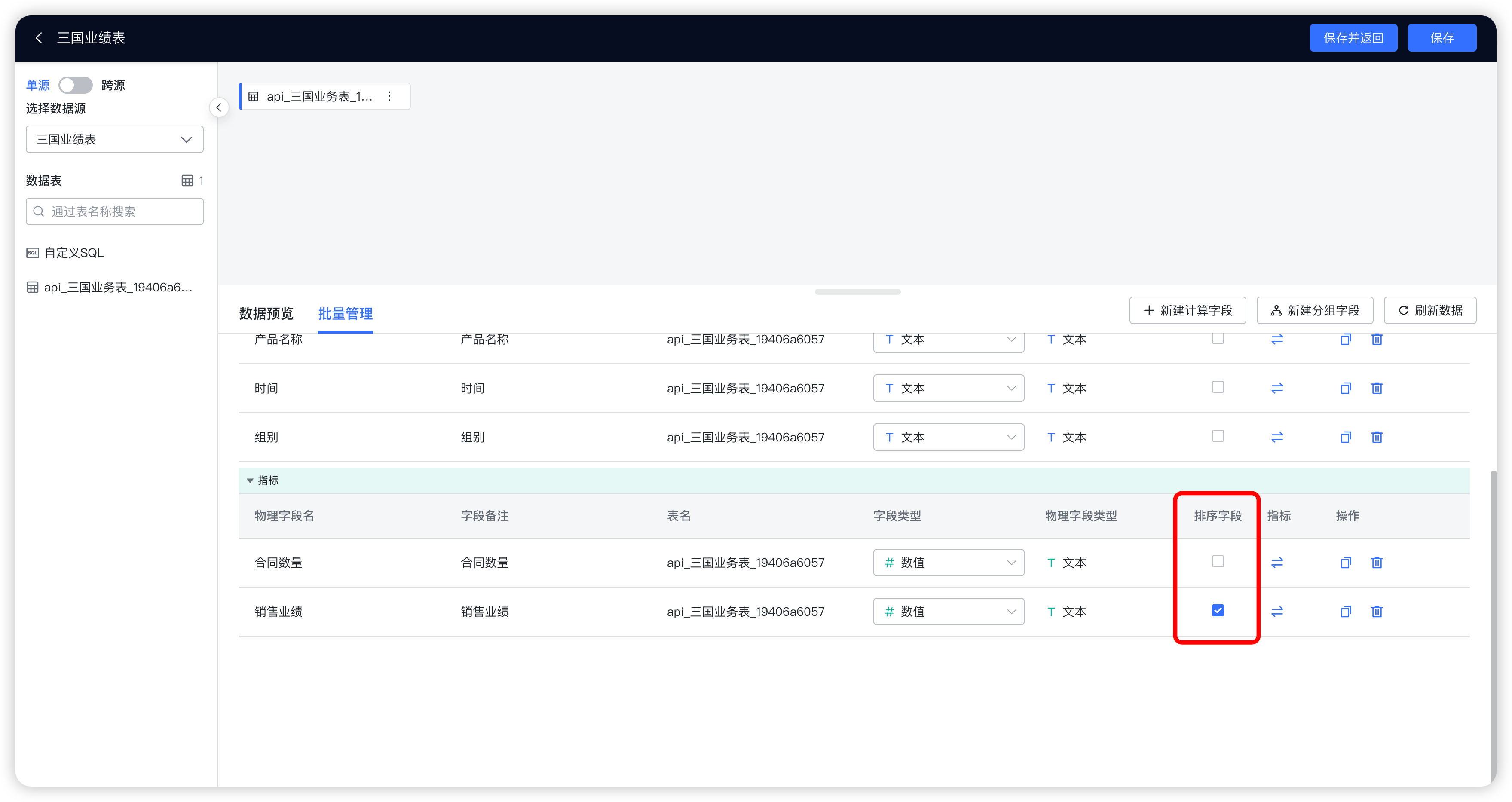The height and width of the screenshot is (802, 1512).
Task: Click the copy icon in the 组别 row
Action: click(x=1345, y=438)
